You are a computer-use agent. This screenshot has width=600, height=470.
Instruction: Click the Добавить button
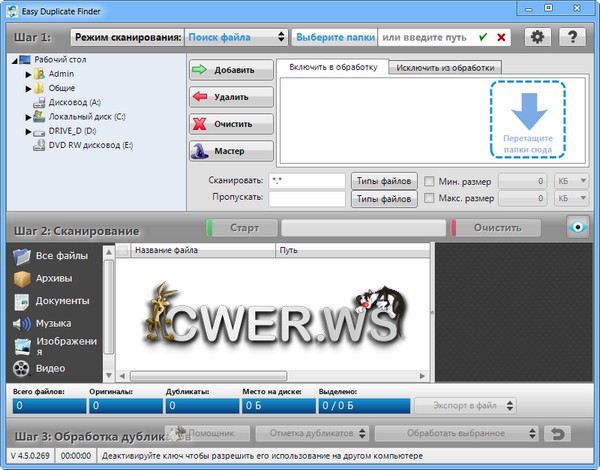231,70
